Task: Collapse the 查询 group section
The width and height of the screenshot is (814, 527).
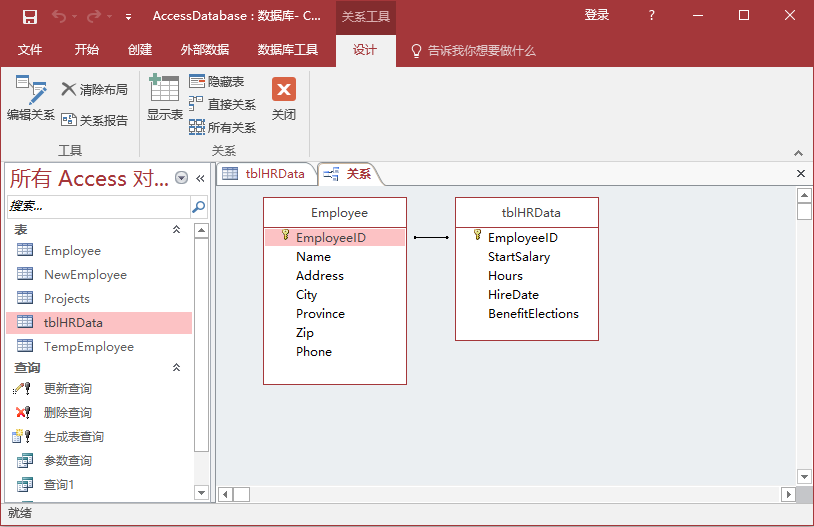Action: (177, 368)
